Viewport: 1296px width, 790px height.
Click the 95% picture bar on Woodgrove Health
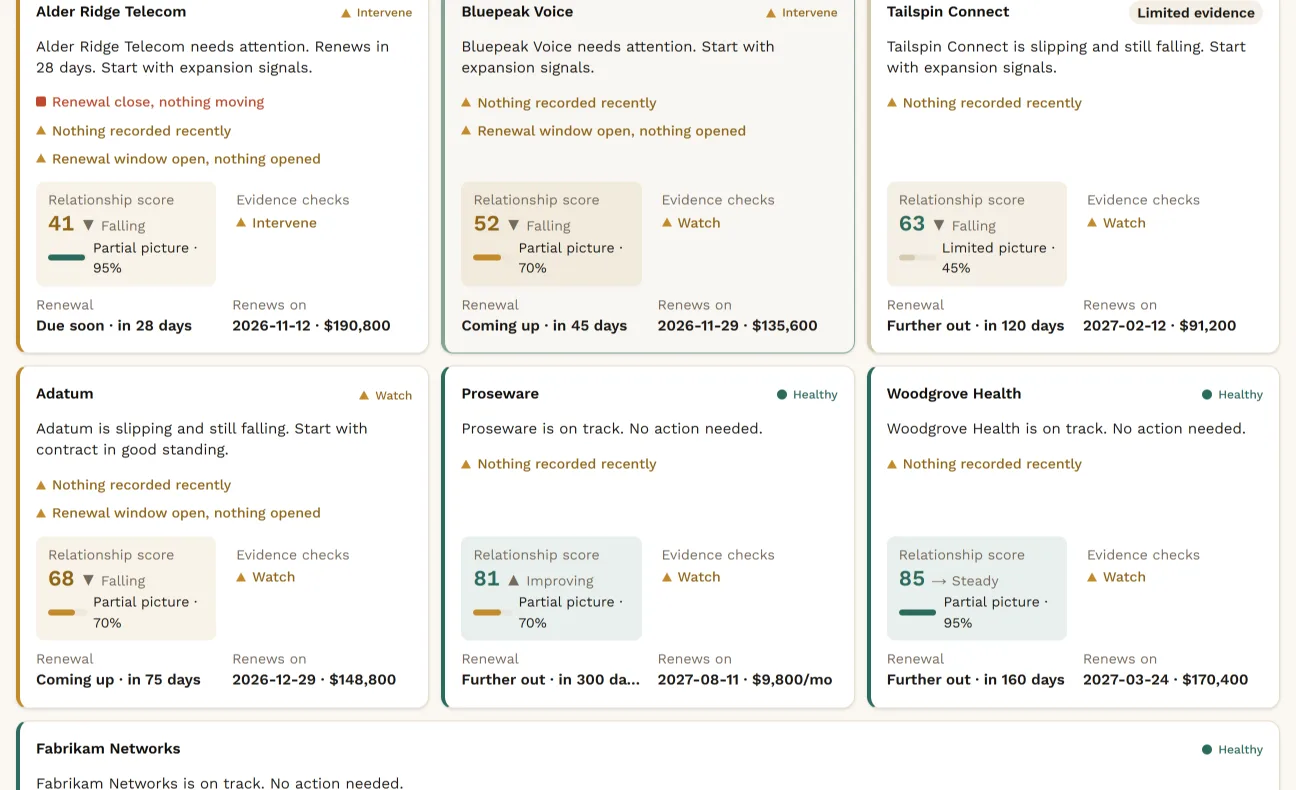(917, 612)
